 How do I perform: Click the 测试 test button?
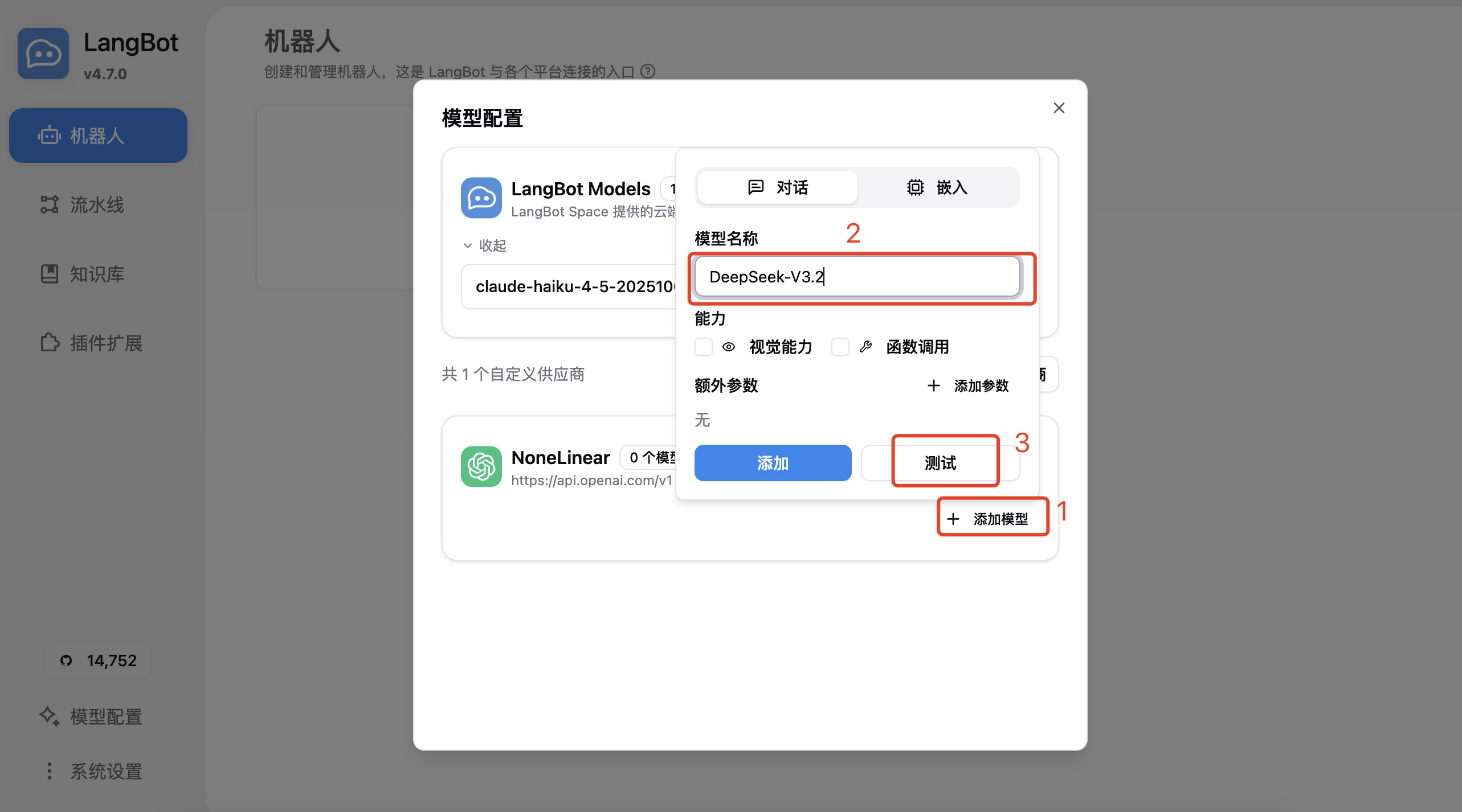pyautogui.click(x=940, y=463)
